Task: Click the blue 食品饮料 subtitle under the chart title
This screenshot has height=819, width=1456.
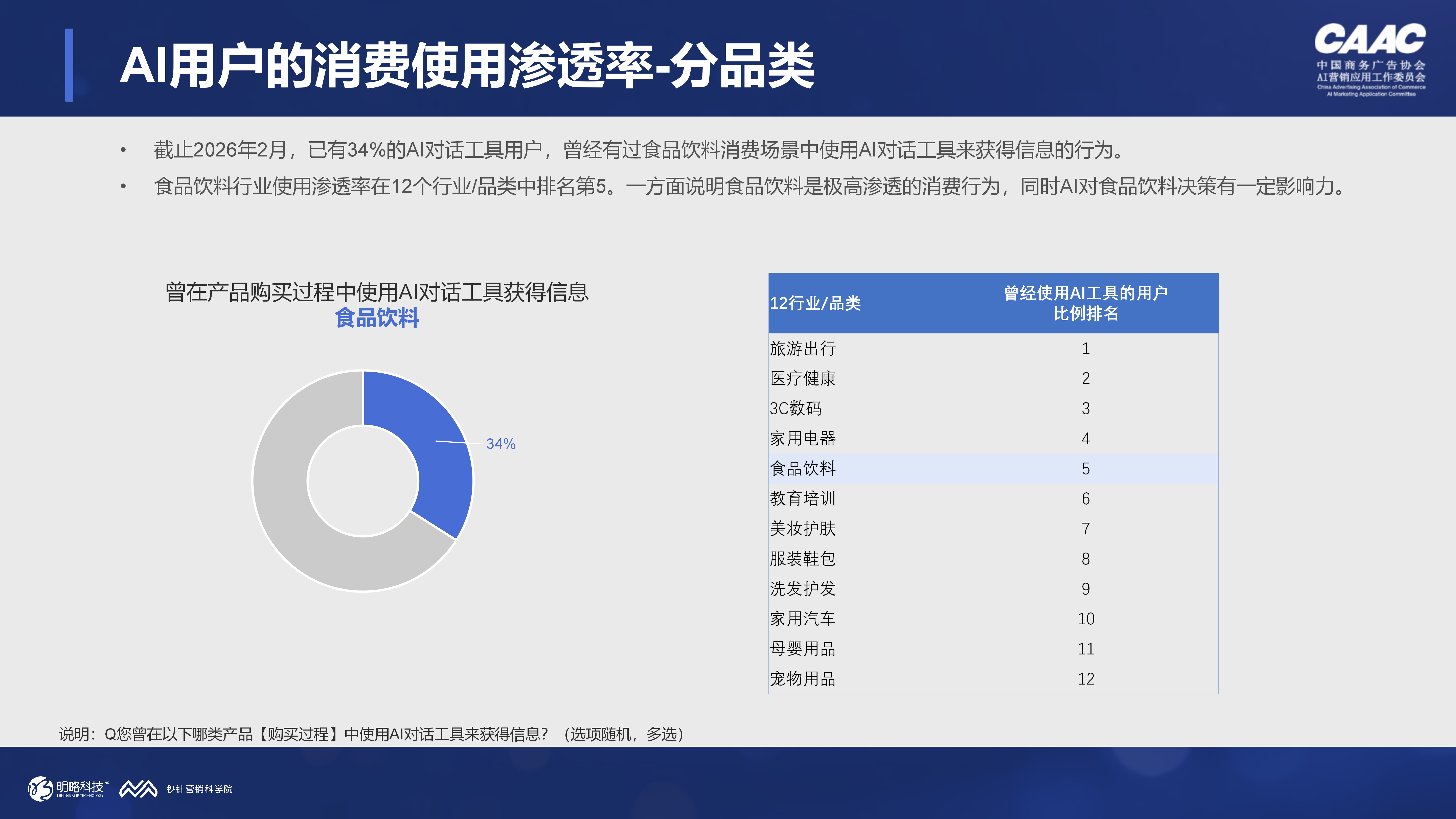Action: [377, 318]
